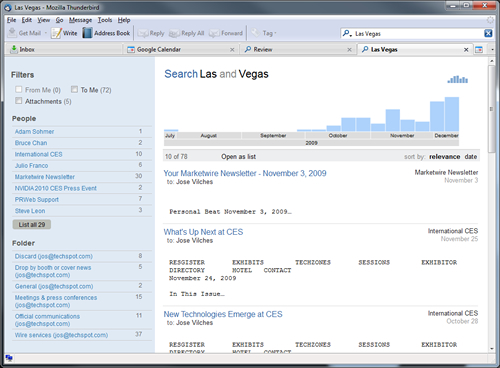Screen dimensions: 500x368
Task: Open New Technologies Emerge at CES message
Action: [x=223, y=314]
